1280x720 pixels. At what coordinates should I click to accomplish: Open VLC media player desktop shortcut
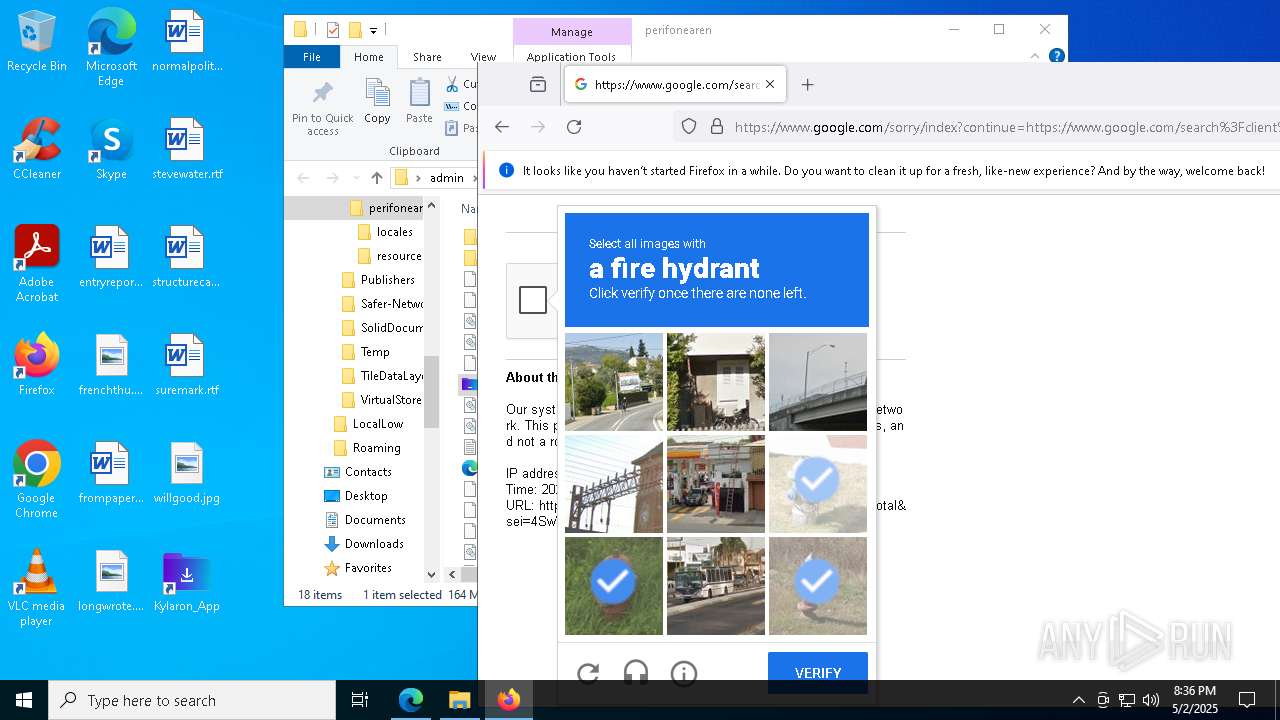coord(37,588)
